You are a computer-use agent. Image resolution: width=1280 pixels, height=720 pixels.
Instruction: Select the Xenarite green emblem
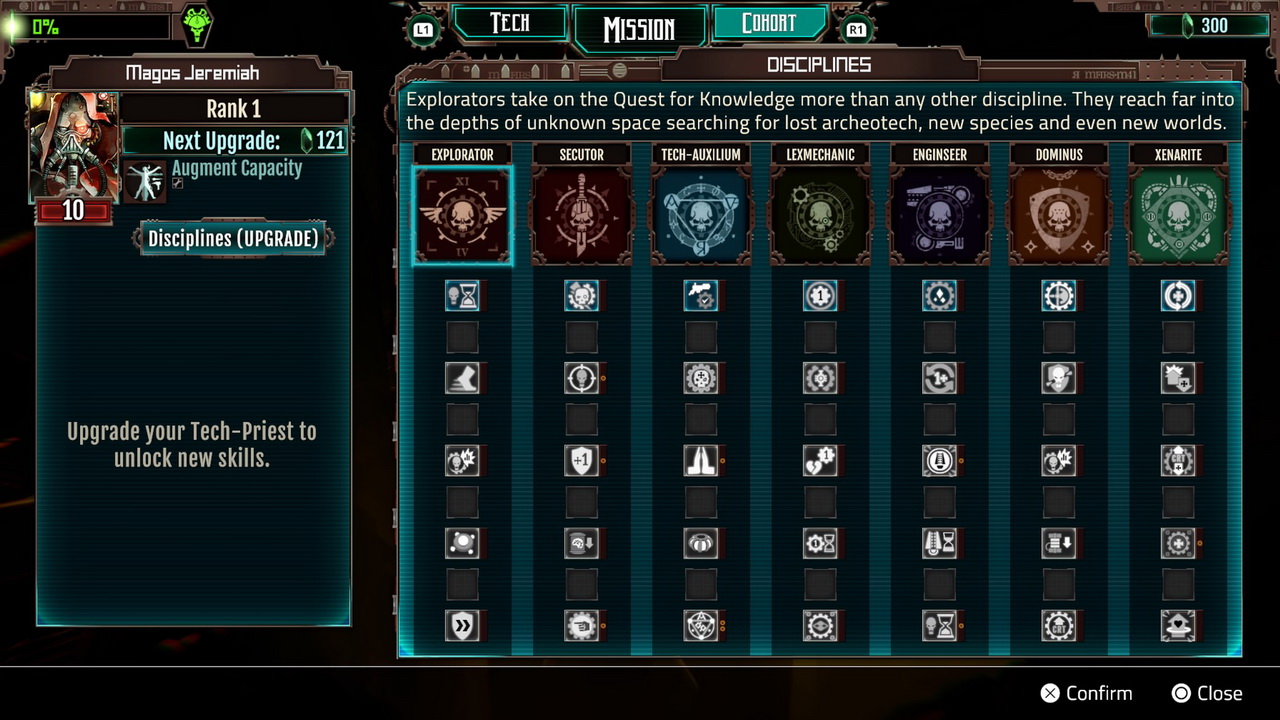point(1178,216)
